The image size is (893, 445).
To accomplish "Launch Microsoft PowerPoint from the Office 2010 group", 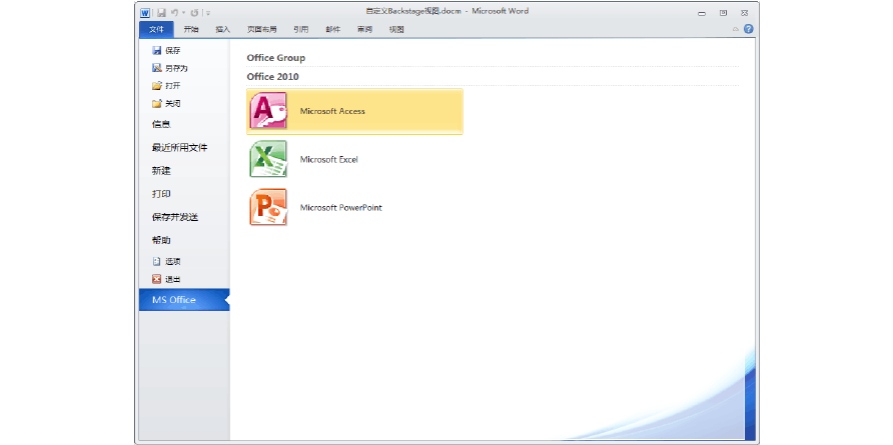I will (x=354, y=207).
